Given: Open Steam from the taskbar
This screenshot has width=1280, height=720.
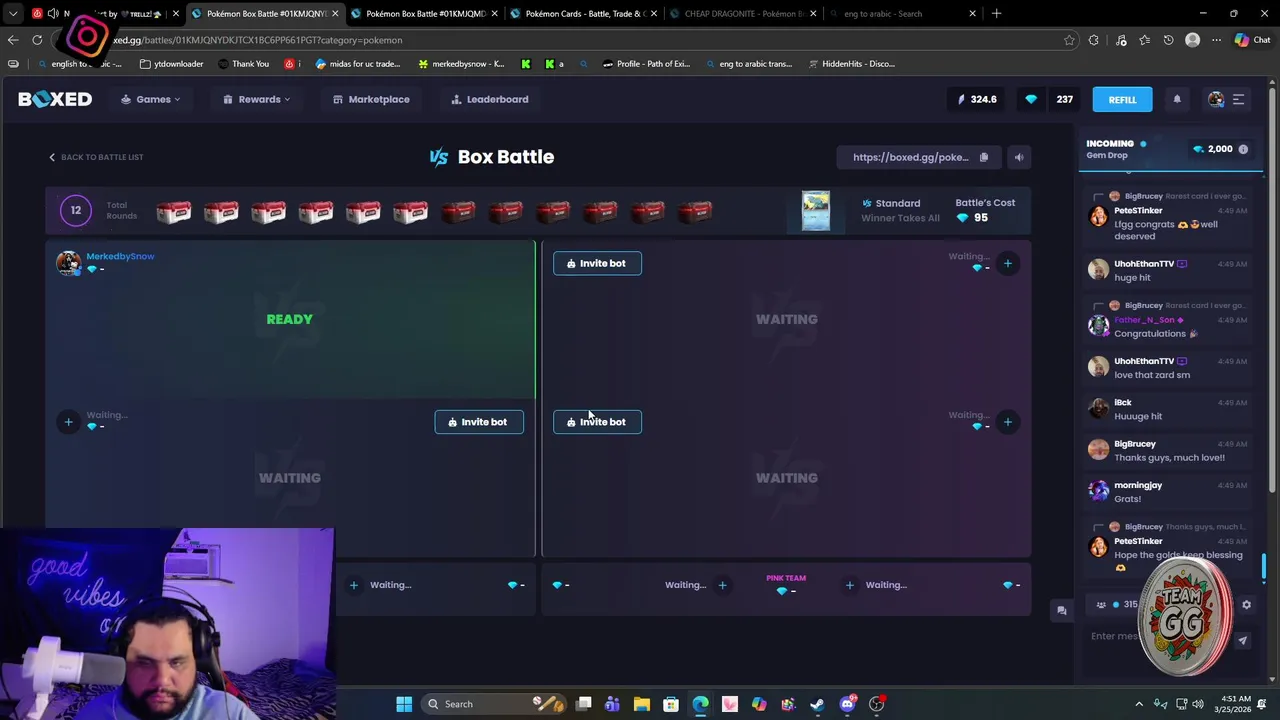Looking at the screenshot, I should [x=818, y=704].
